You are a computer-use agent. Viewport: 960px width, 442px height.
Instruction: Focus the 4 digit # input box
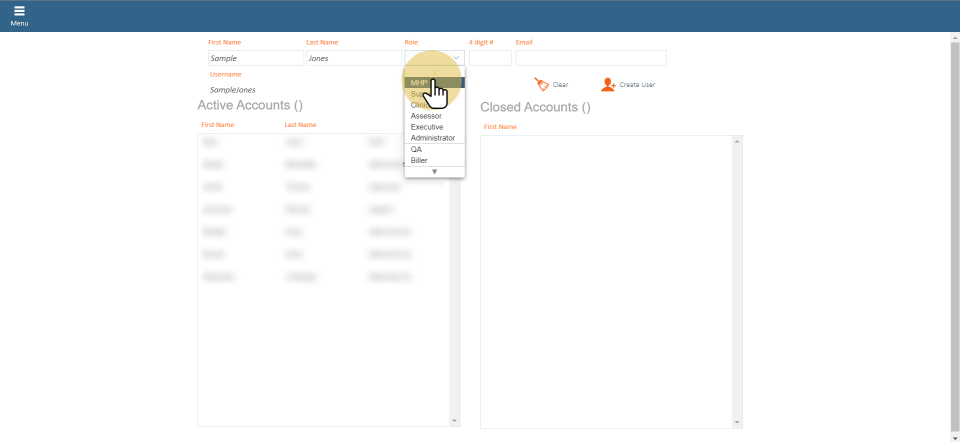(490, 58)
